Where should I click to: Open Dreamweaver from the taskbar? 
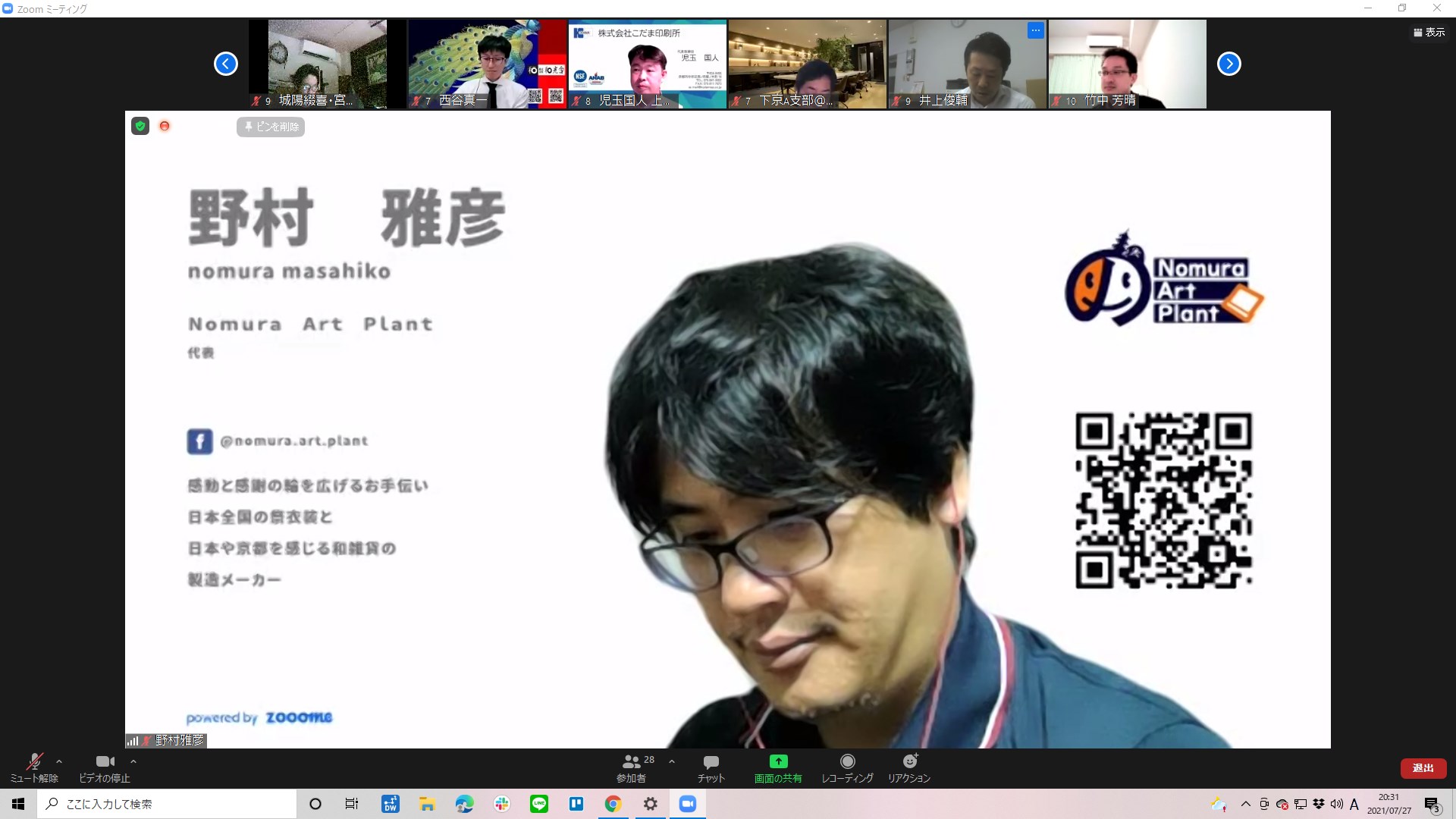point(391,804)
